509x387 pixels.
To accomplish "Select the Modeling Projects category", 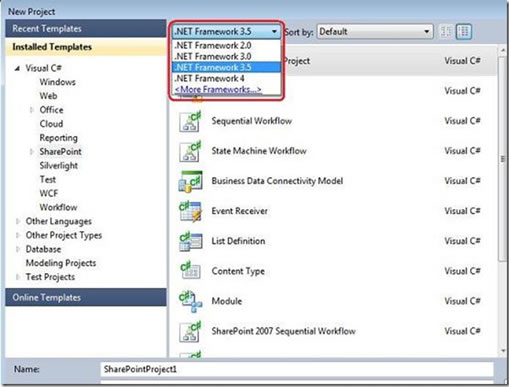I will click(61, 263).
